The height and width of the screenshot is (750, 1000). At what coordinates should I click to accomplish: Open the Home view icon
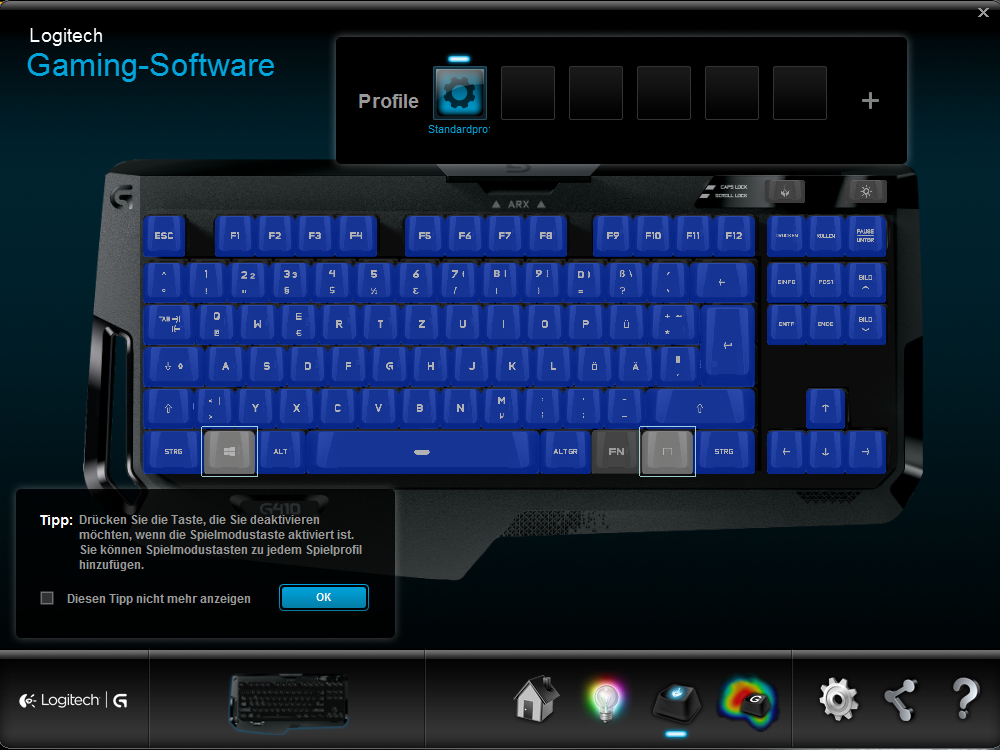pos(537,698)
